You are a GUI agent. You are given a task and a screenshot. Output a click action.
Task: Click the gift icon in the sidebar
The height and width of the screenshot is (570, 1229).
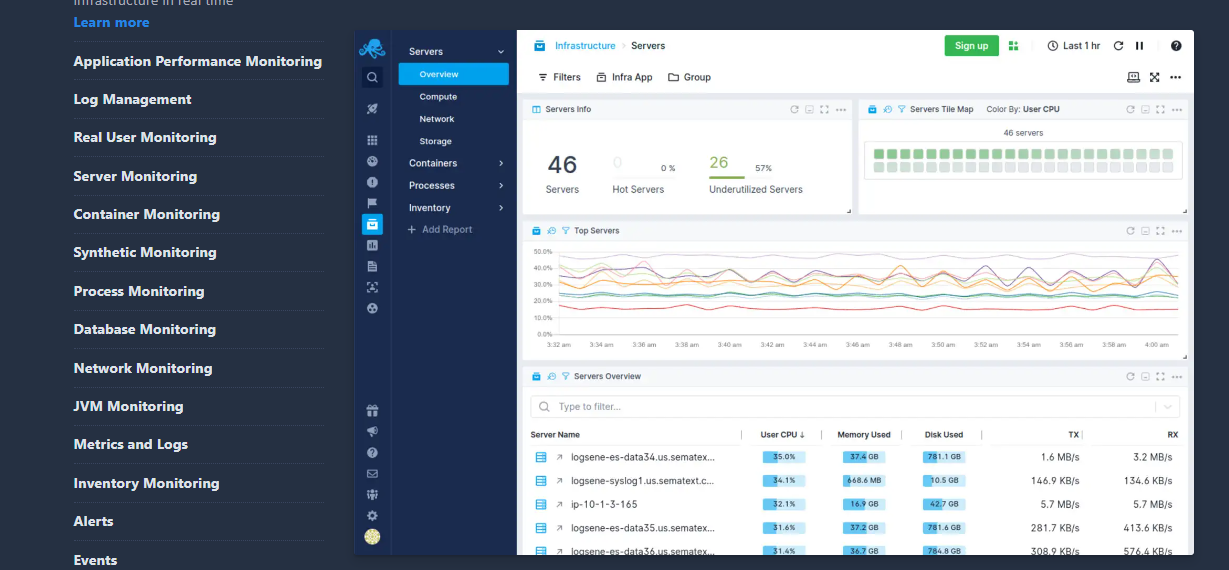[x=372, y=410]
